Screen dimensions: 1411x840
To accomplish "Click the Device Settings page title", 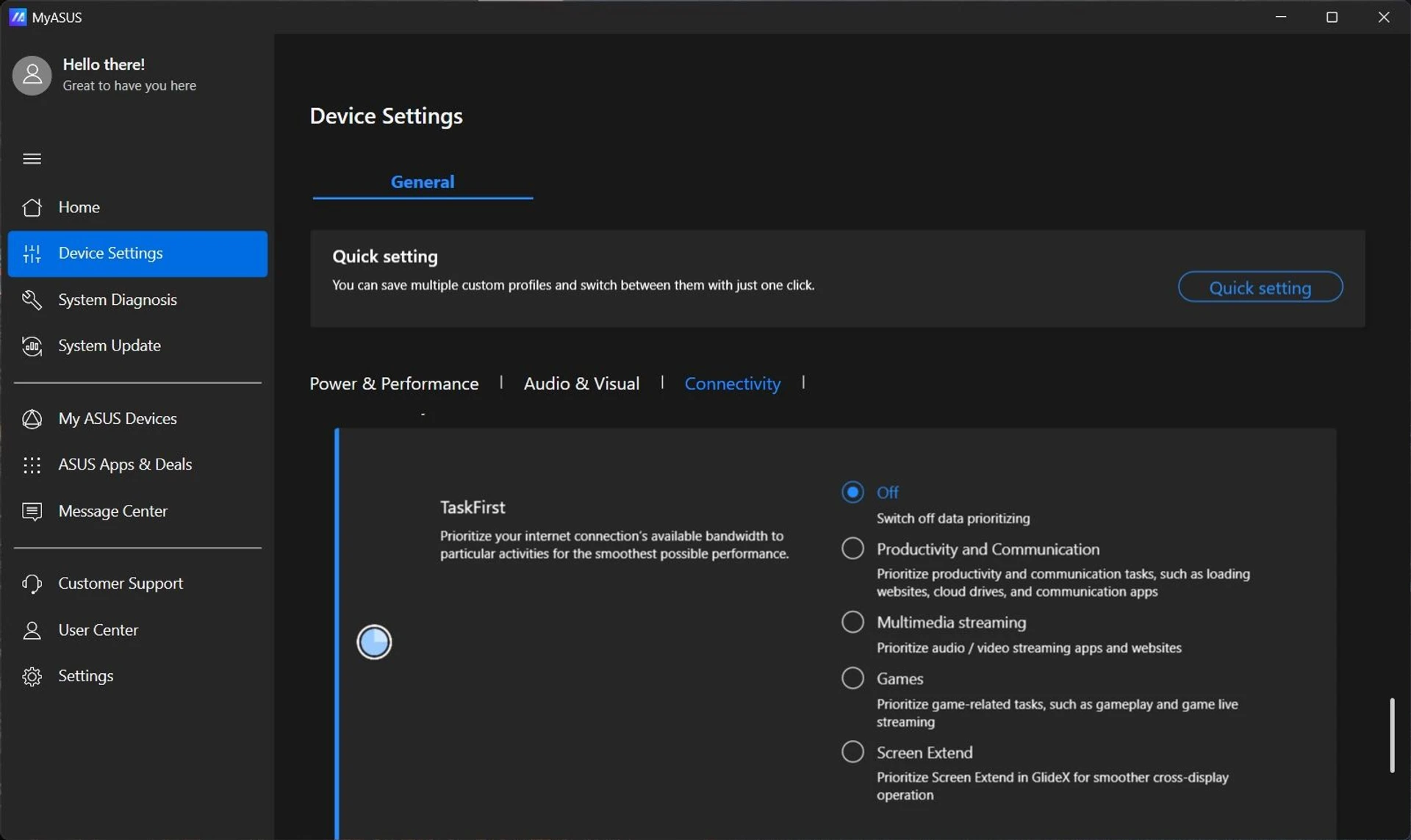I will click(386, 116).
